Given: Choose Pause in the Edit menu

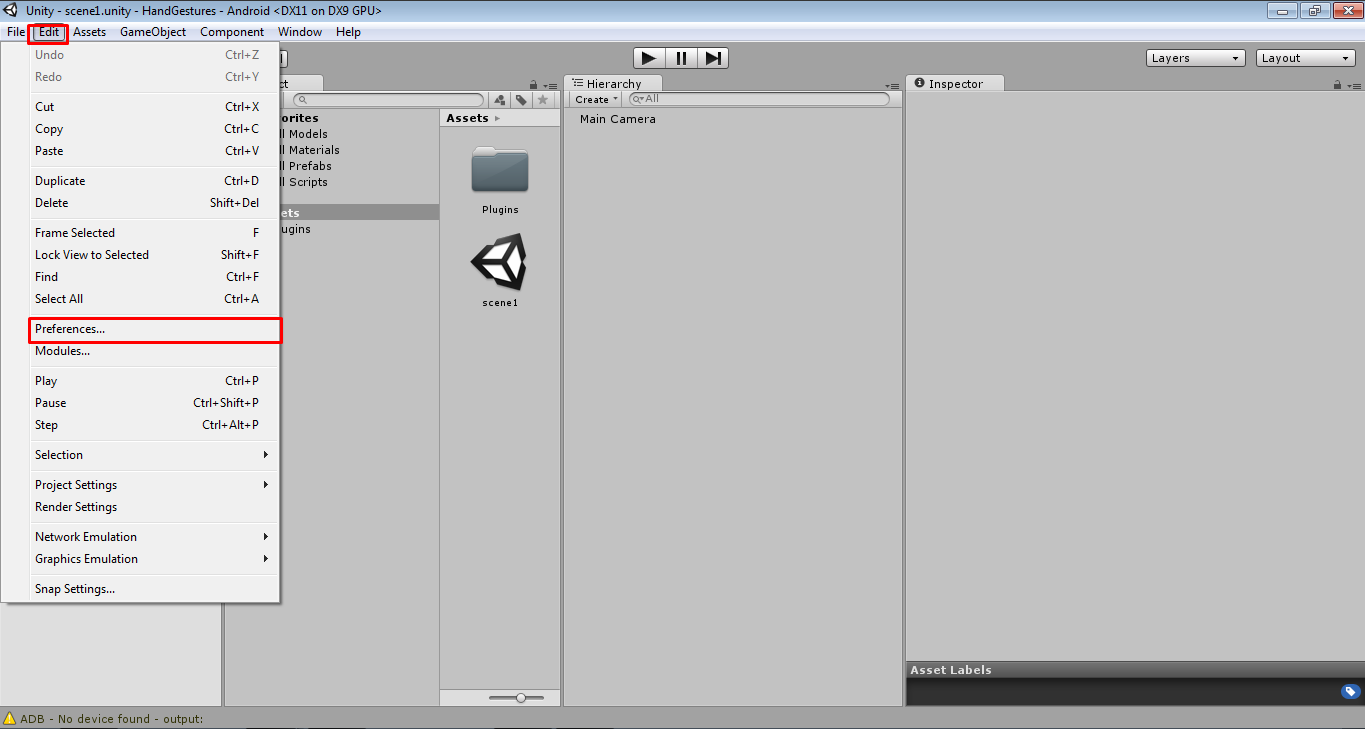Looking at the screenshot, I should pyautogui.click(x=155, y=403).
